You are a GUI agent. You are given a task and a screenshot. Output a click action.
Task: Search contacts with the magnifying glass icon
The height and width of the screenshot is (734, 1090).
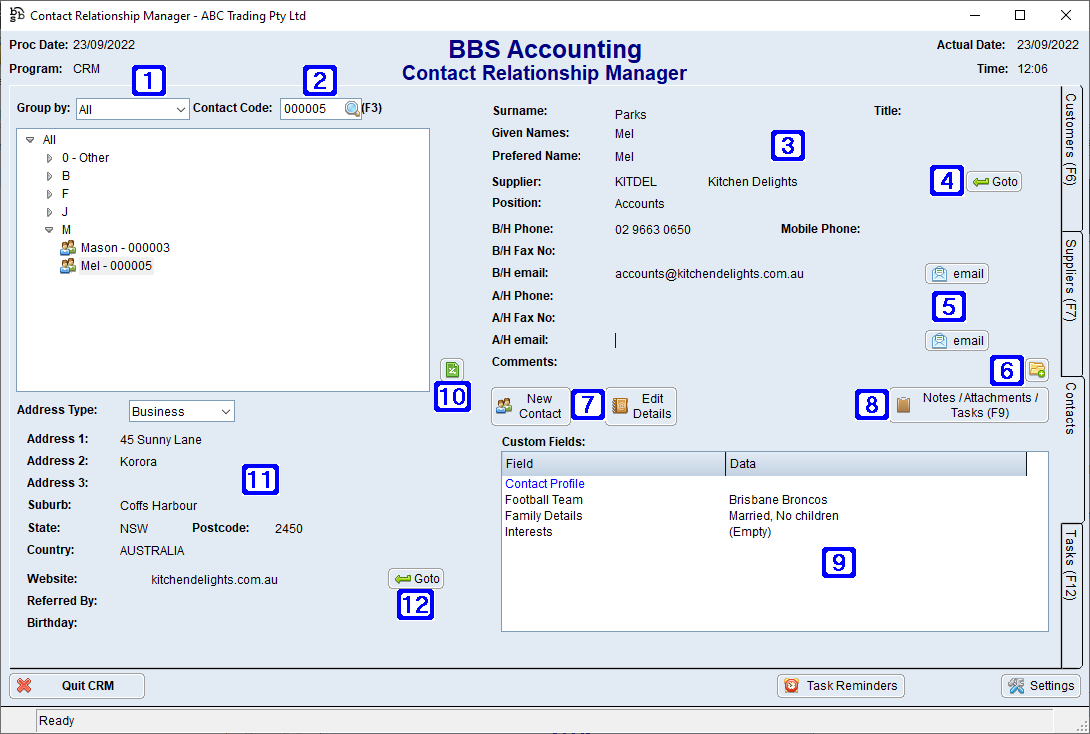pyautogui.click(x=353, y=108)
